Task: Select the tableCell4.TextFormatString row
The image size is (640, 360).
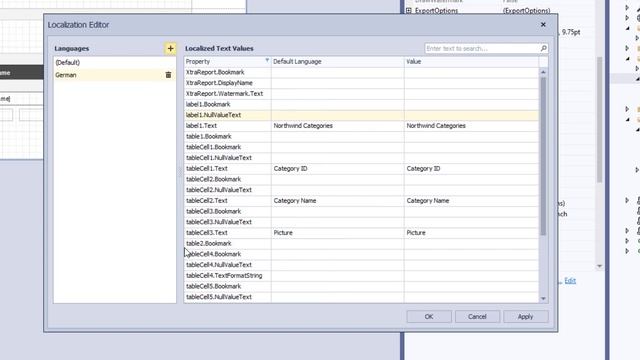Action: pos(361,276)
